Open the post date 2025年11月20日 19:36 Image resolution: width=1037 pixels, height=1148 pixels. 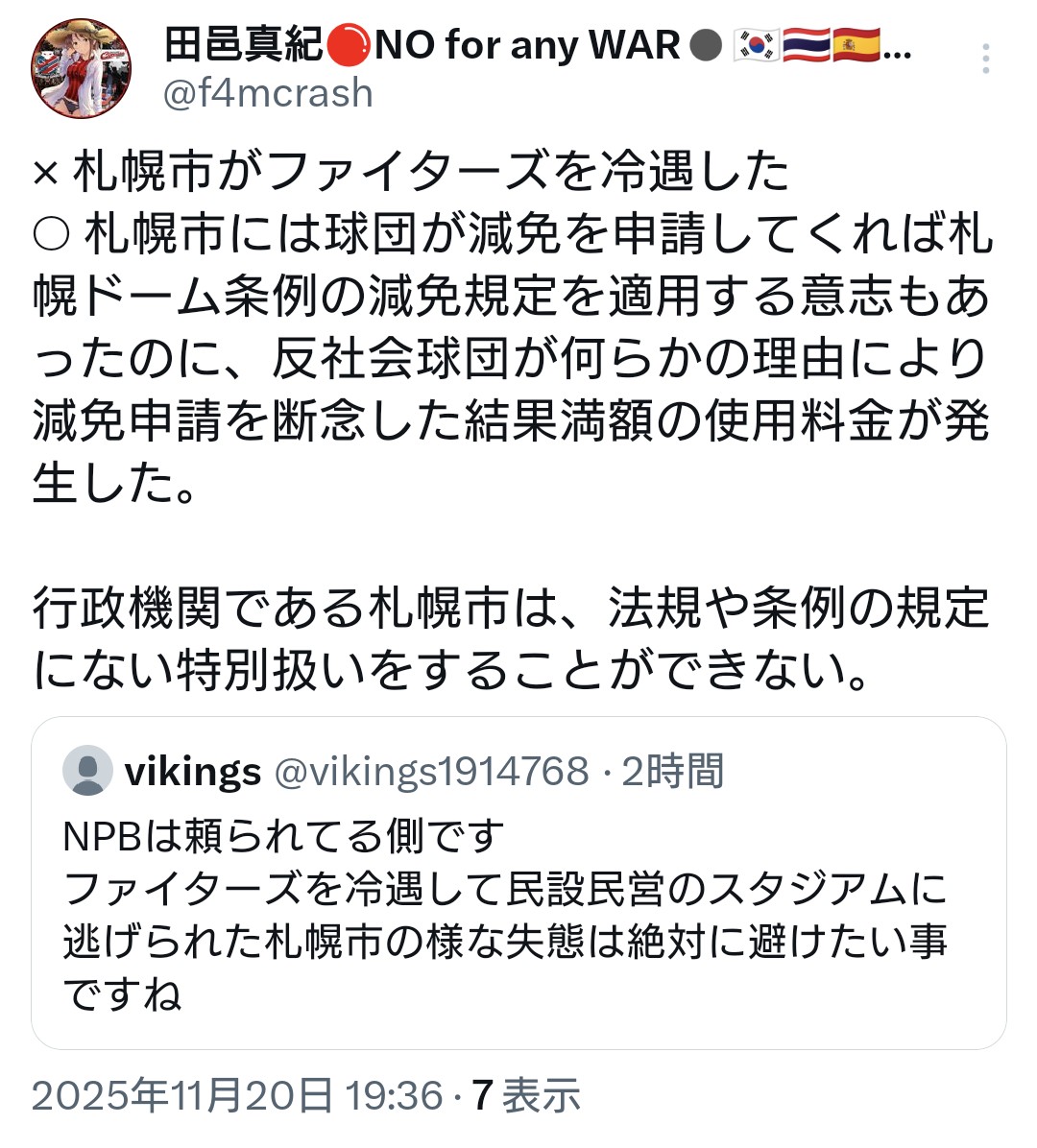click(x=237, y=1096)
